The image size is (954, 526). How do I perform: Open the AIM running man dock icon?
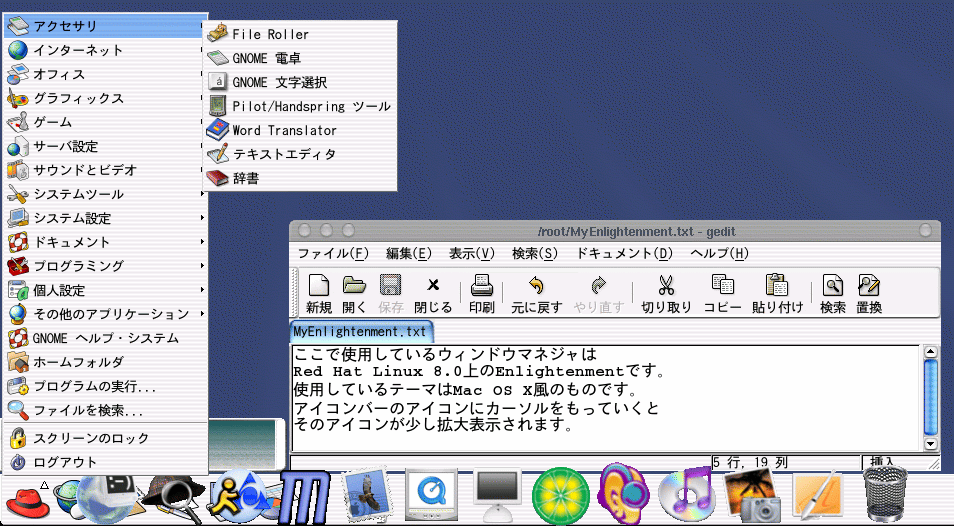point(238,496)
